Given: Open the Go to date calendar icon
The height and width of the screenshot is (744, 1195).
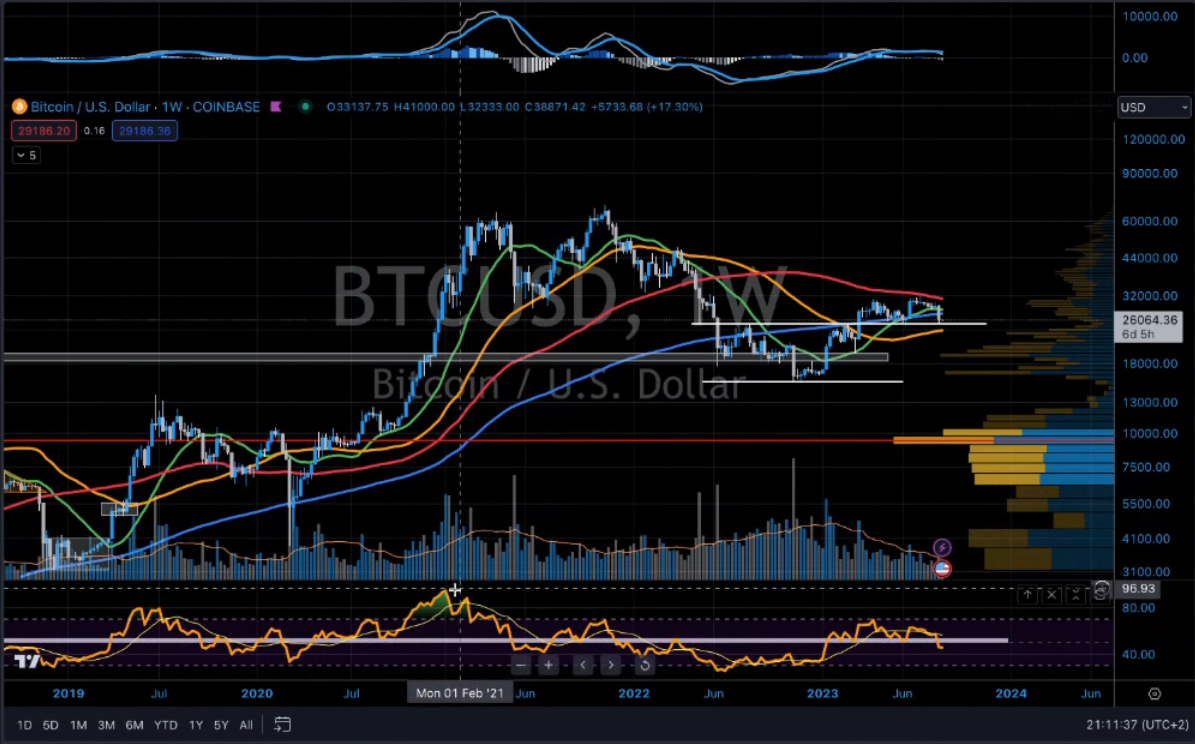Looking at the screenshot, I should (x=283, y=725).
